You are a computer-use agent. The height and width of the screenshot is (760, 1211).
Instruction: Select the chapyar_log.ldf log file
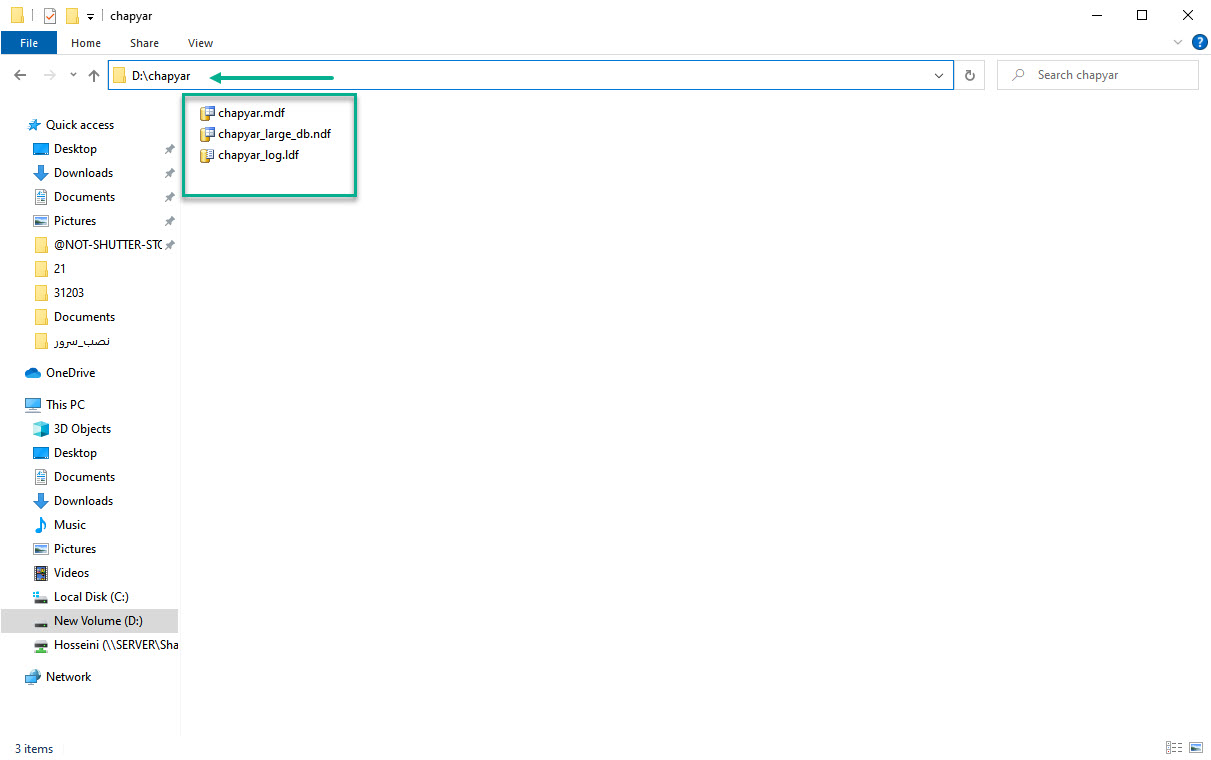250,155
